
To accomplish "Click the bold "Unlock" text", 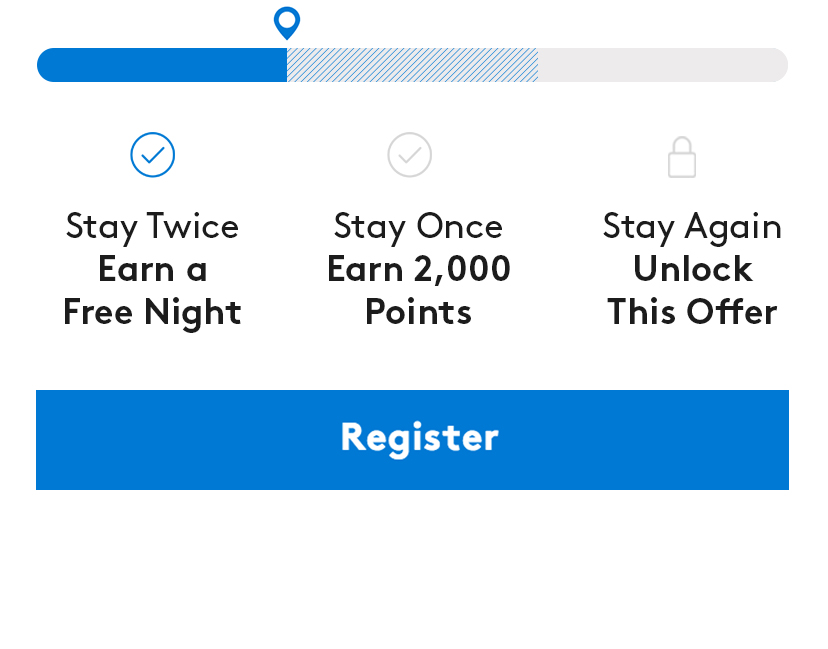I will [x=692, y=270].
